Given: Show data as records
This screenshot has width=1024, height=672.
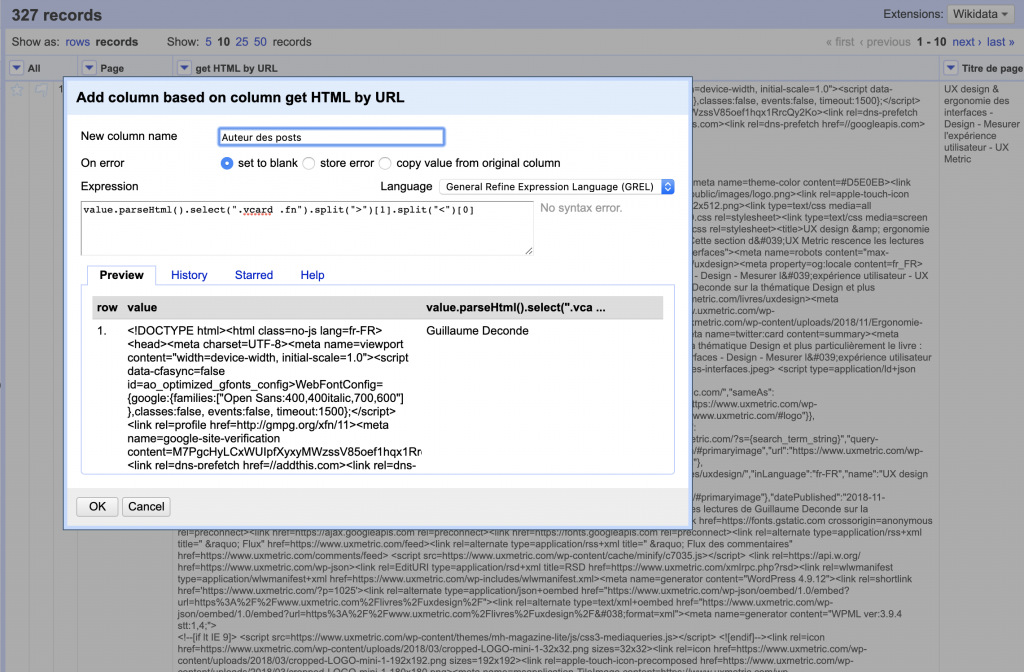Looking at the screenshot, I should [117, 42].
